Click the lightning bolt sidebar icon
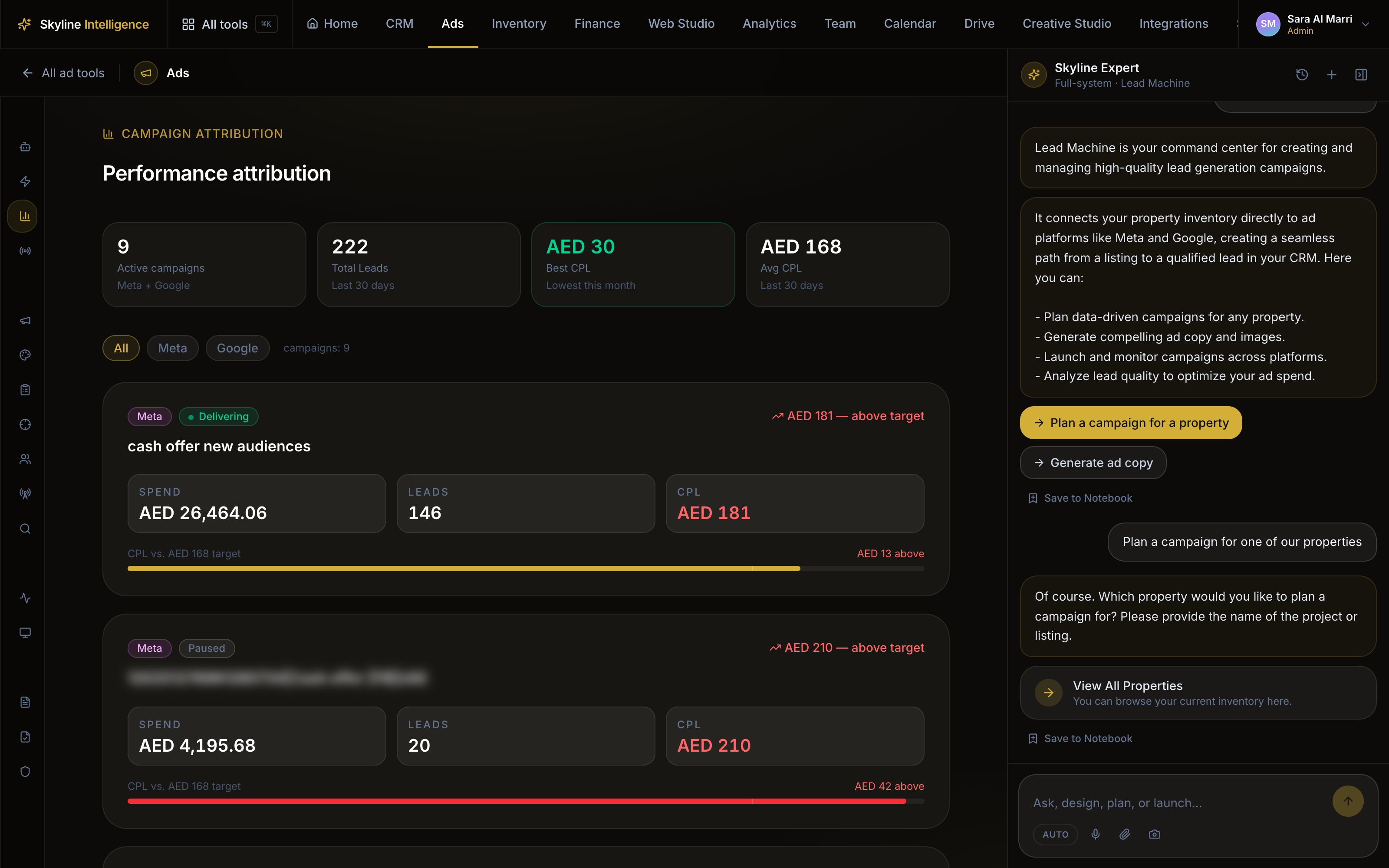This screenshot has height=868, width=1389. coord(25,181)
